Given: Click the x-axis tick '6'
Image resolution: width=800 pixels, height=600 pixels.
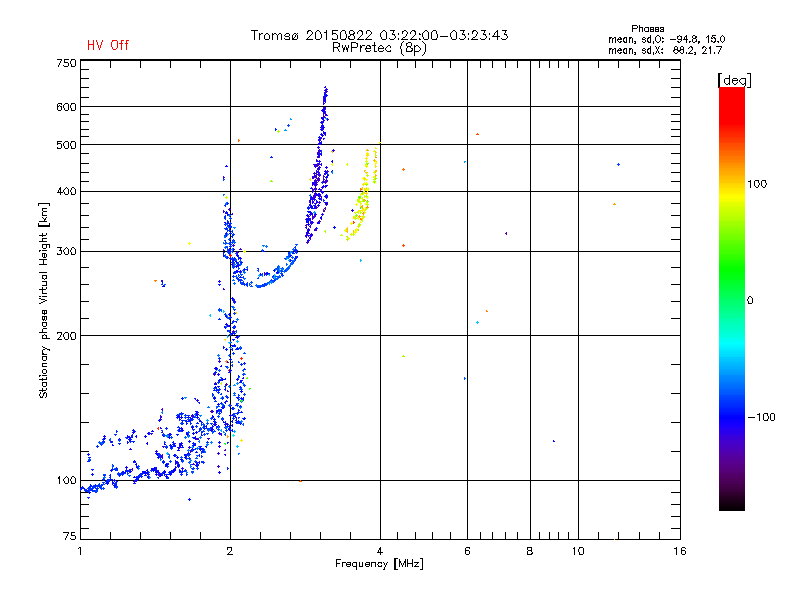Looking at the screenshot, I should pos(467,551).
